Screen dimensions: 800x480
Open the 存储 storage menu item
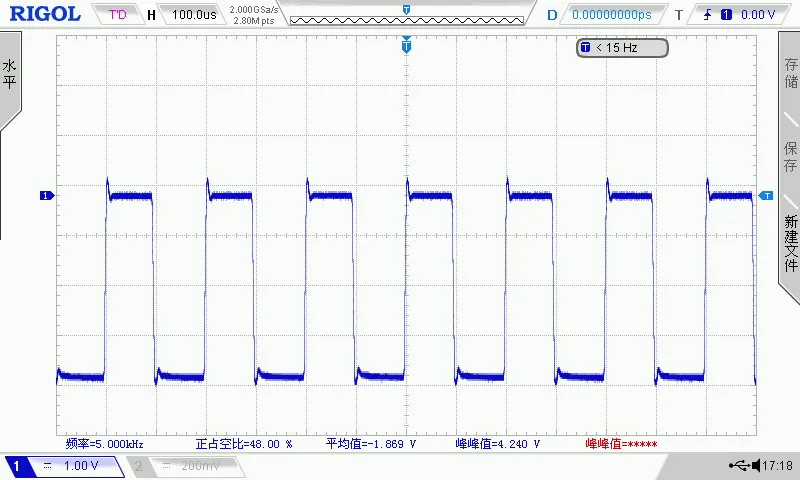[790, 72]
